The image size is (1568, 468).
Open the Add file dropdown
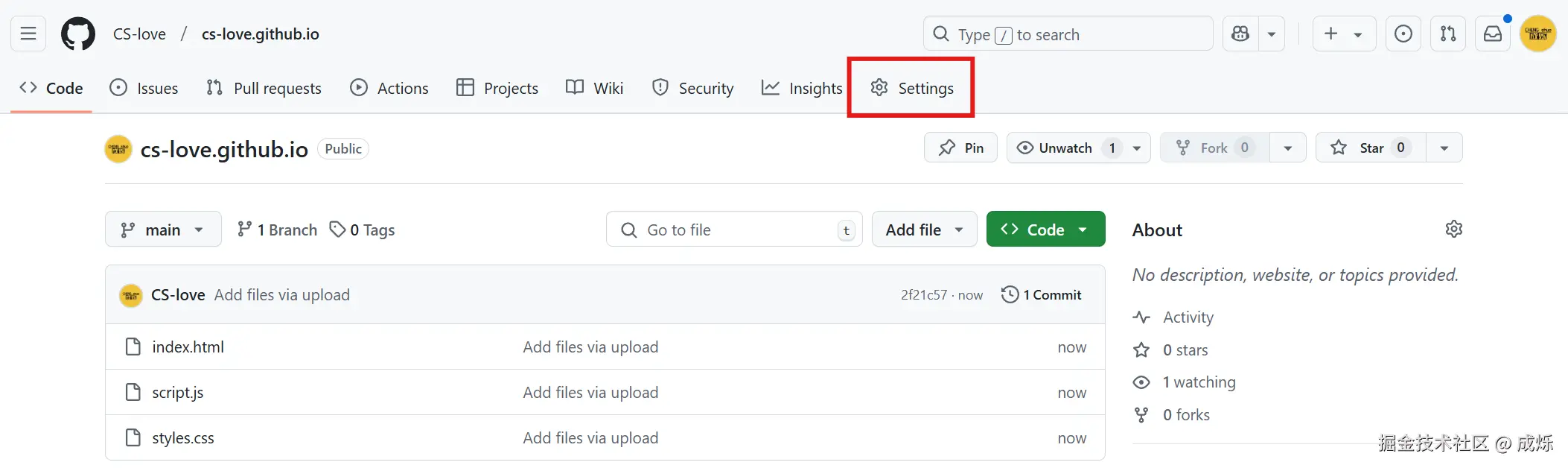tap(924, 230)
